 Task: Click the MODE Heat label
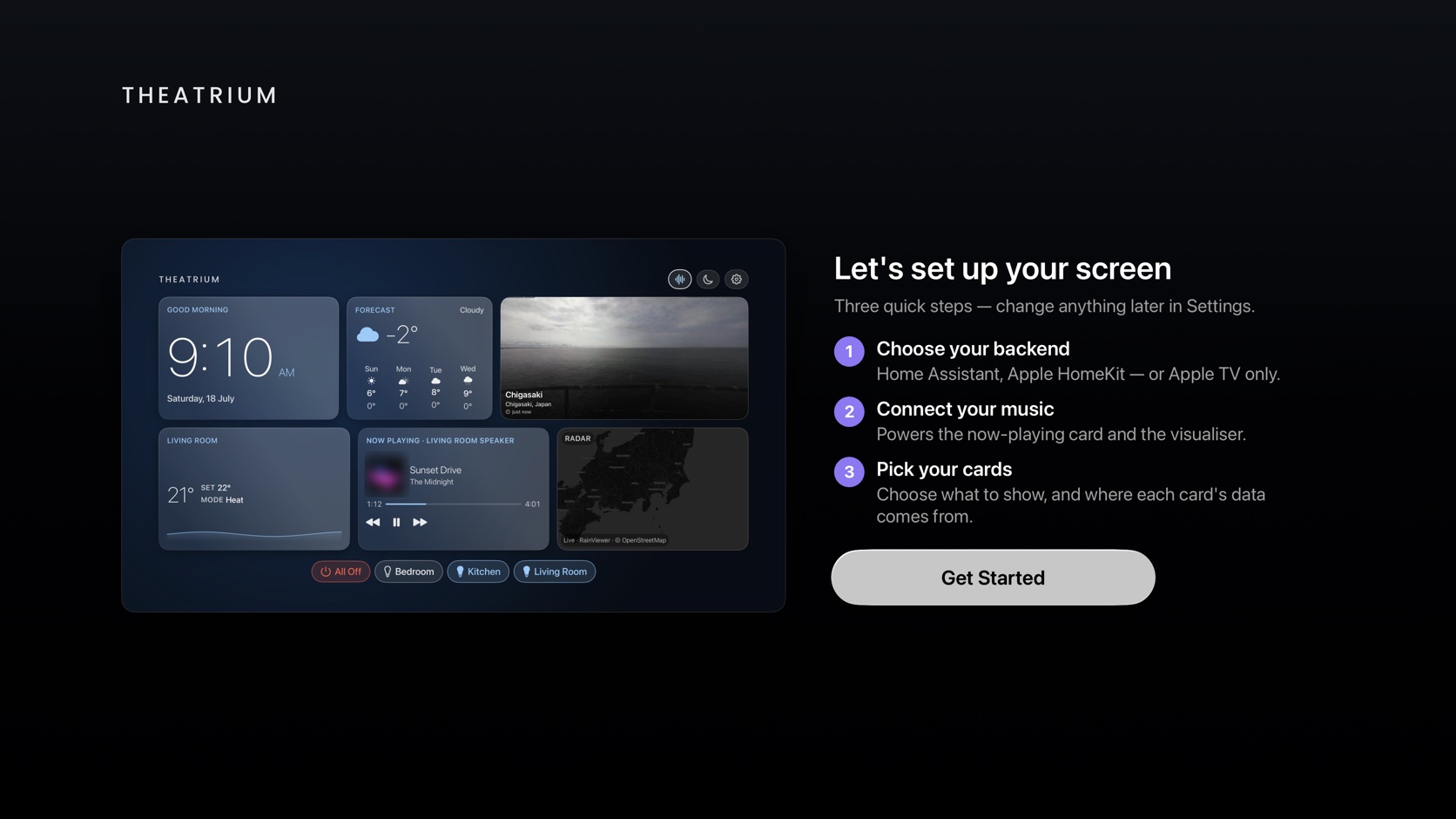222,500
